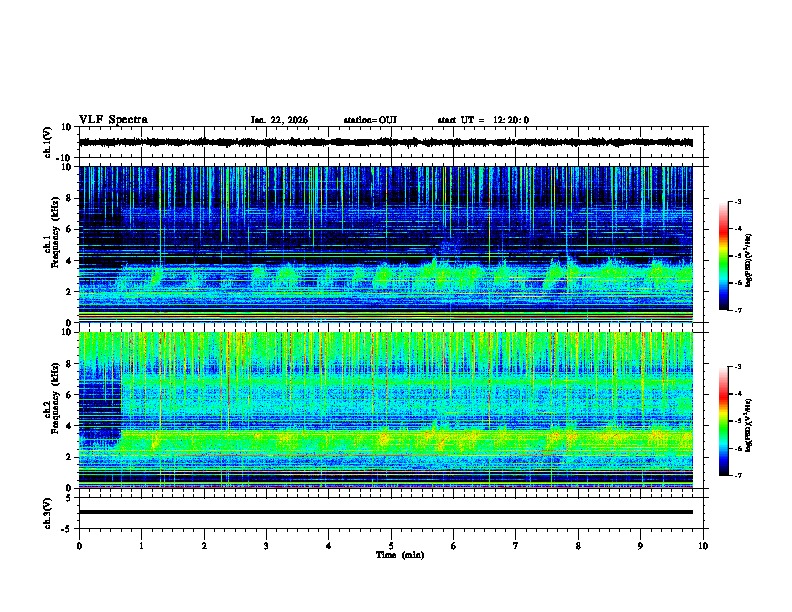Click the ch.1 spectrogram color scale bar
The height and width of the screenshot is (612, 792).
(x=724, y=256)
